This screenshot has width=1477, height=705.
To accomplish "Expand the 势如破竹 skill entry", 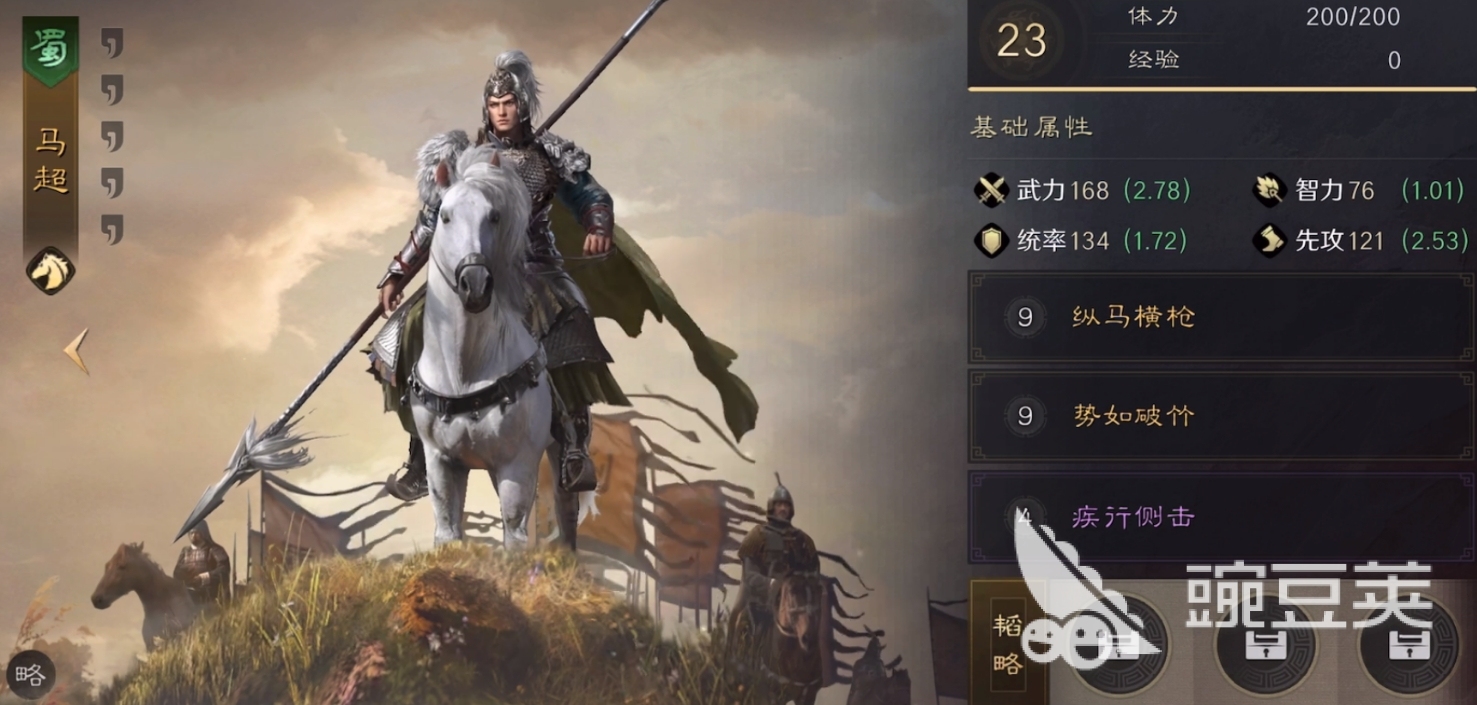I will (1222, 416).
